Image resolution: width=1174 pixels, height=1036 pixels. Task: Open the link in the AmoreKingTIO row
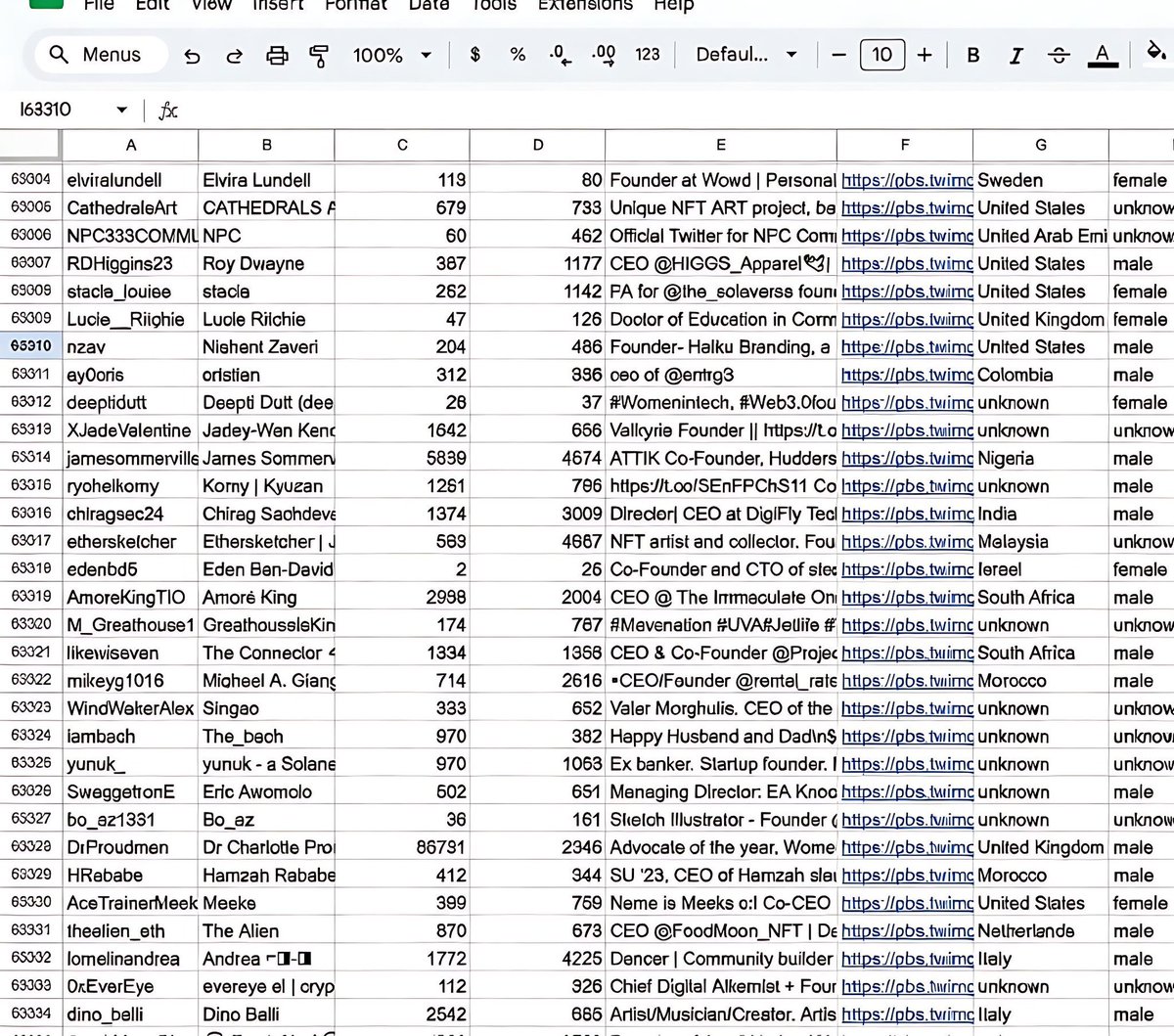907,597
